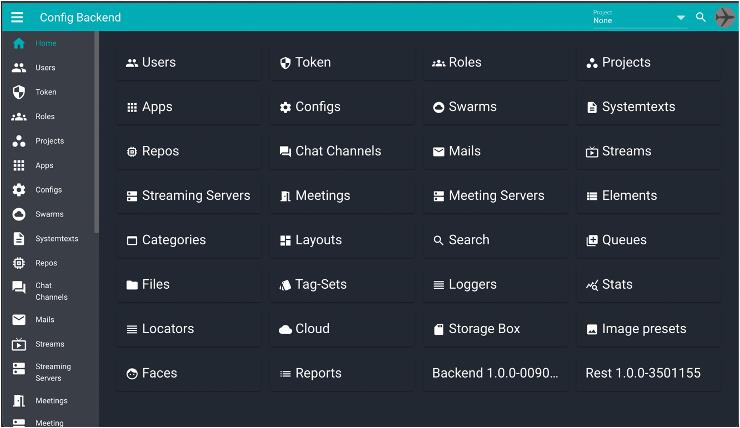Open the Storage Box tile
Image resolution: width=740 pixels, height=428 pixels.
(495, 328)
